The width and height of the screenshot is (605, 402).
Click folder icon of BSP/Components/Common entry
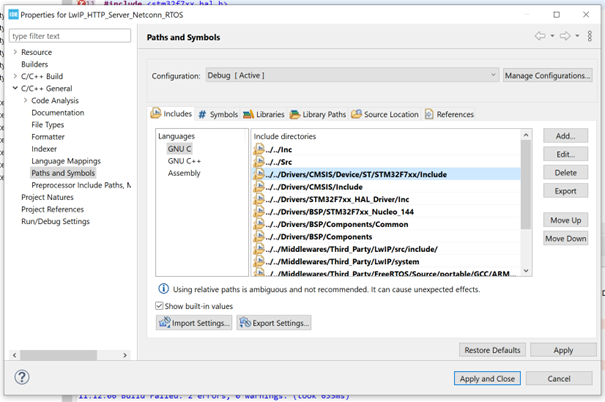(259, 224)
